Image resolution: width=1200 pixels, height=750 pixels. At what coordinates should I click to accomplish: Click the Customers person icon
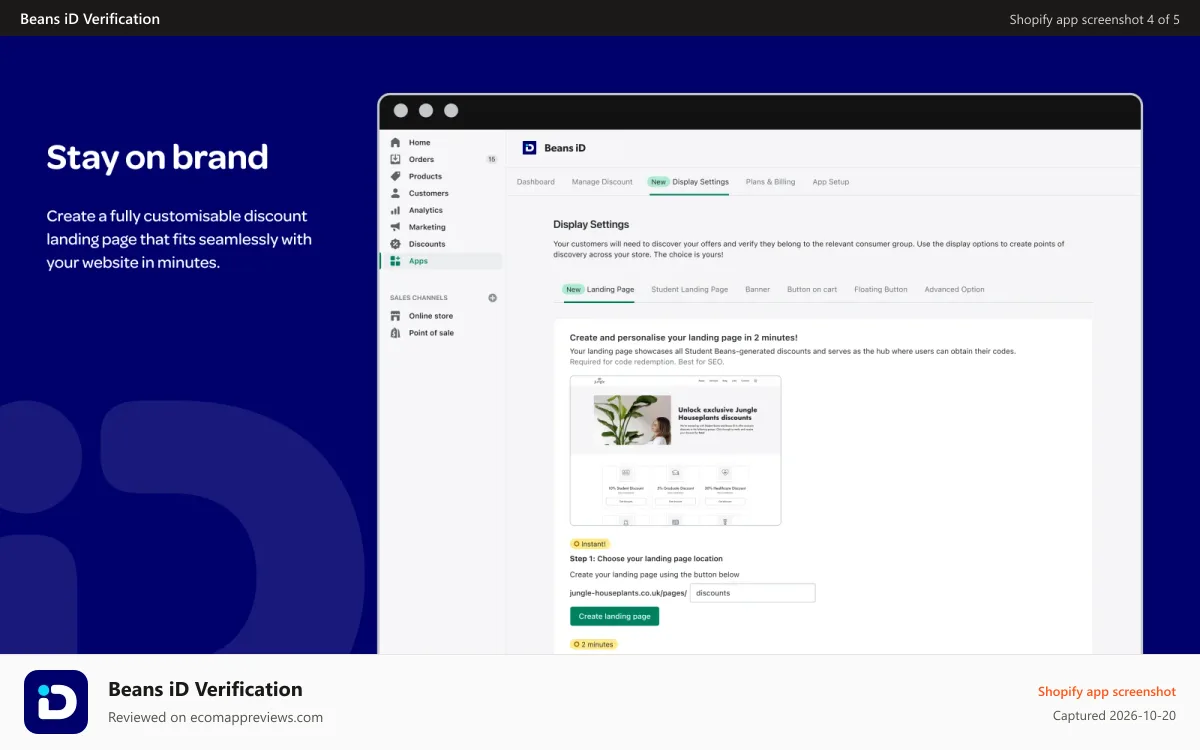coord(395,193)
